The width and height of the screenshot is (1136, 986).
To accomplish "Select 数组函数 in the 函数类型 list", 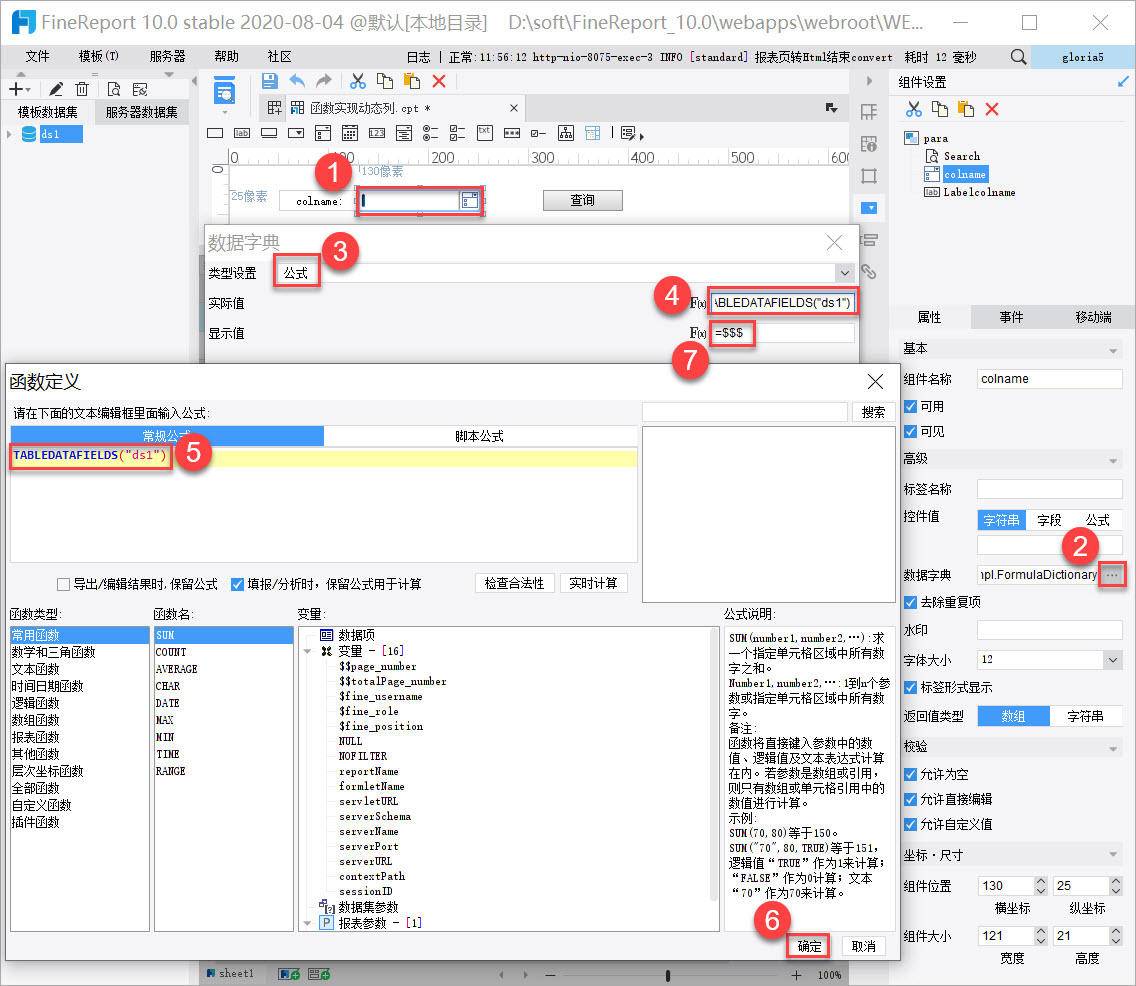I will pos(79,720).
